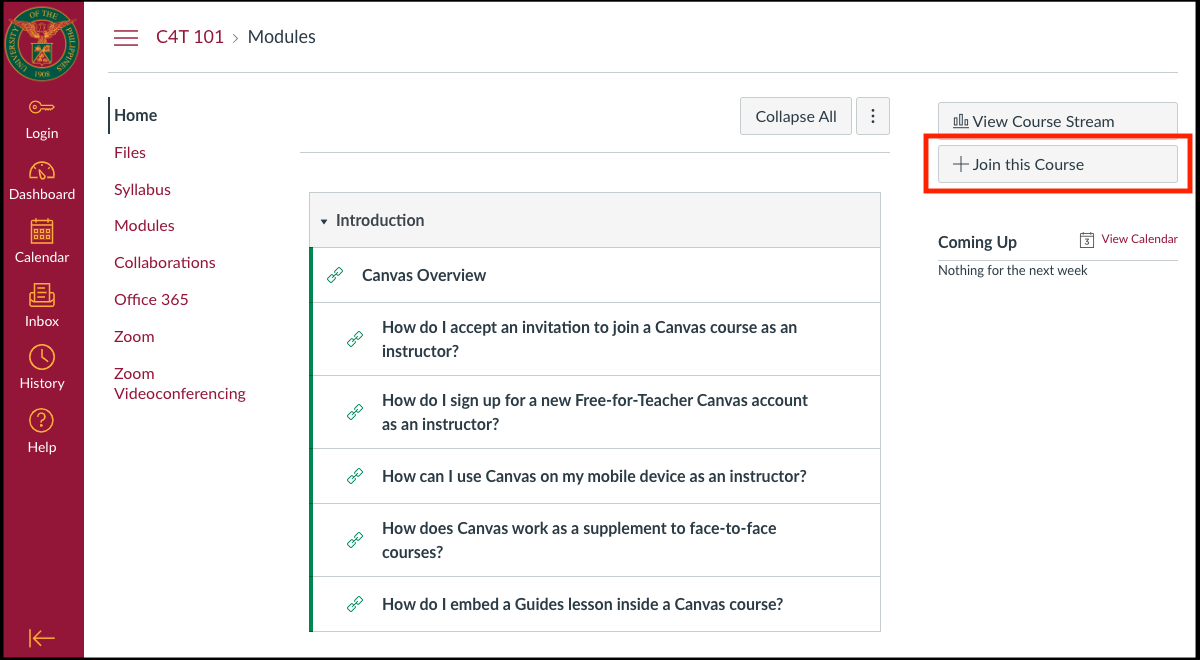This screenshot has width=1200, height=660.
Task: Toggle the hamburger course menu
Action: click(126, 38)
